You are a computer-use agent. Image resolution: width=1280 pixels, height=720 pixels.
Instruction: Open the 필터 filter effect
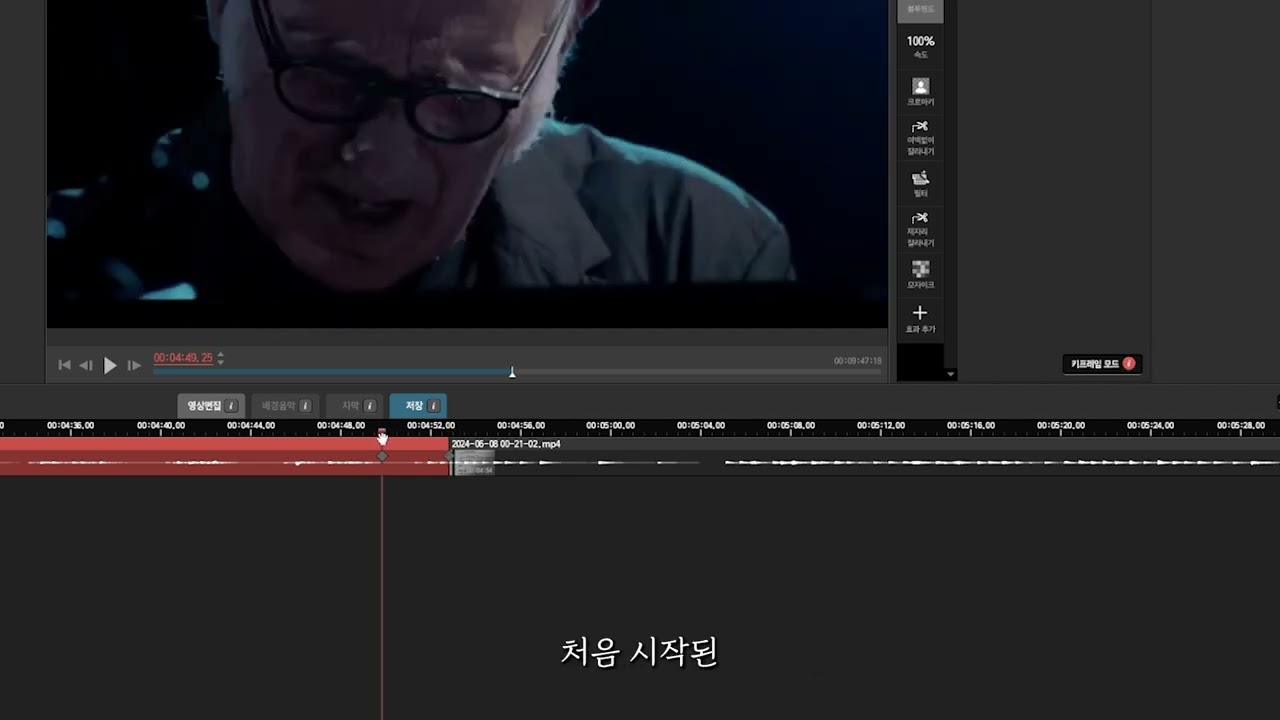coord(920,184)
